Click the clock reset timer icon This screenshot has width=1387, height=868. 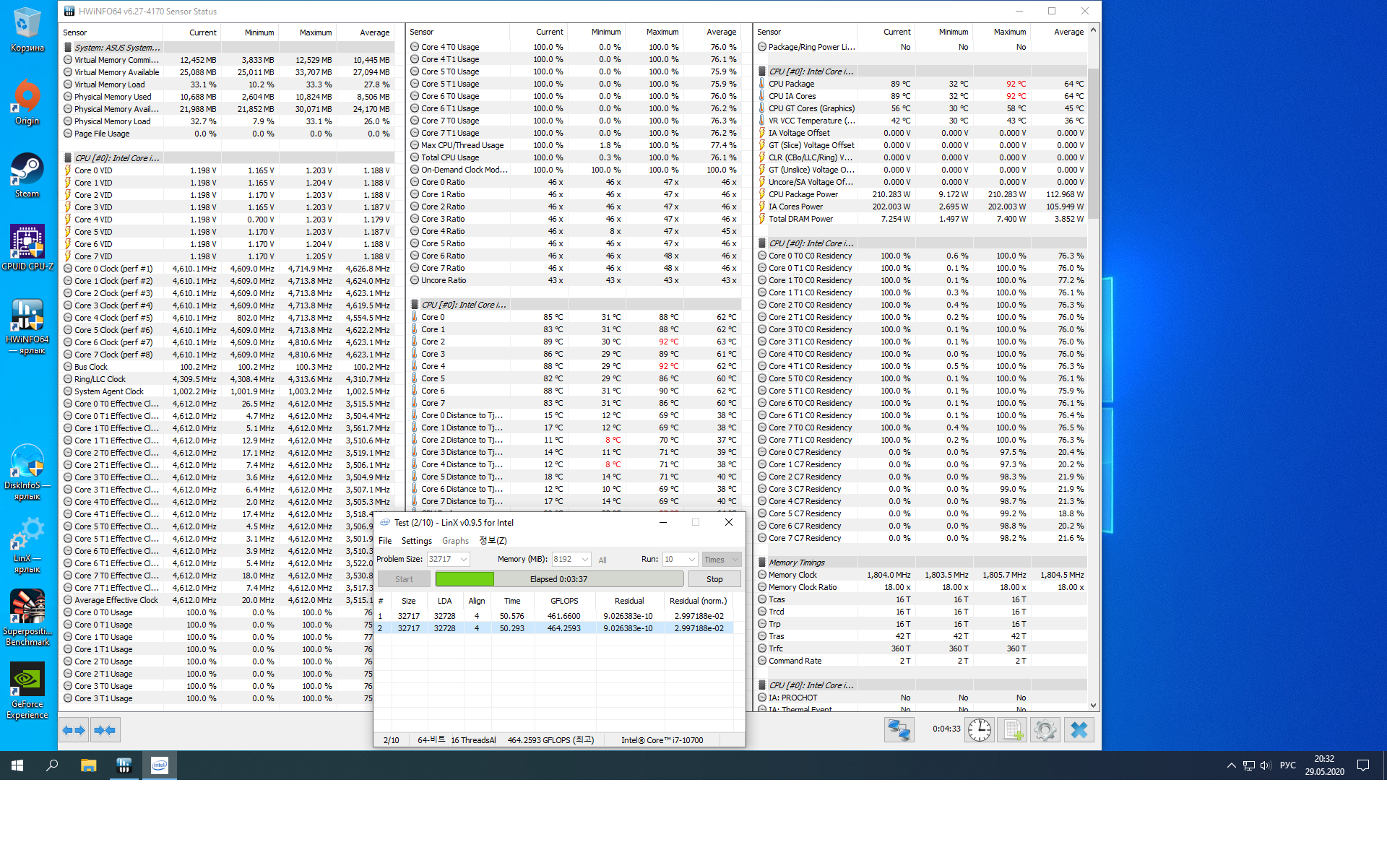pyautogui.click(x=979, y=730)
